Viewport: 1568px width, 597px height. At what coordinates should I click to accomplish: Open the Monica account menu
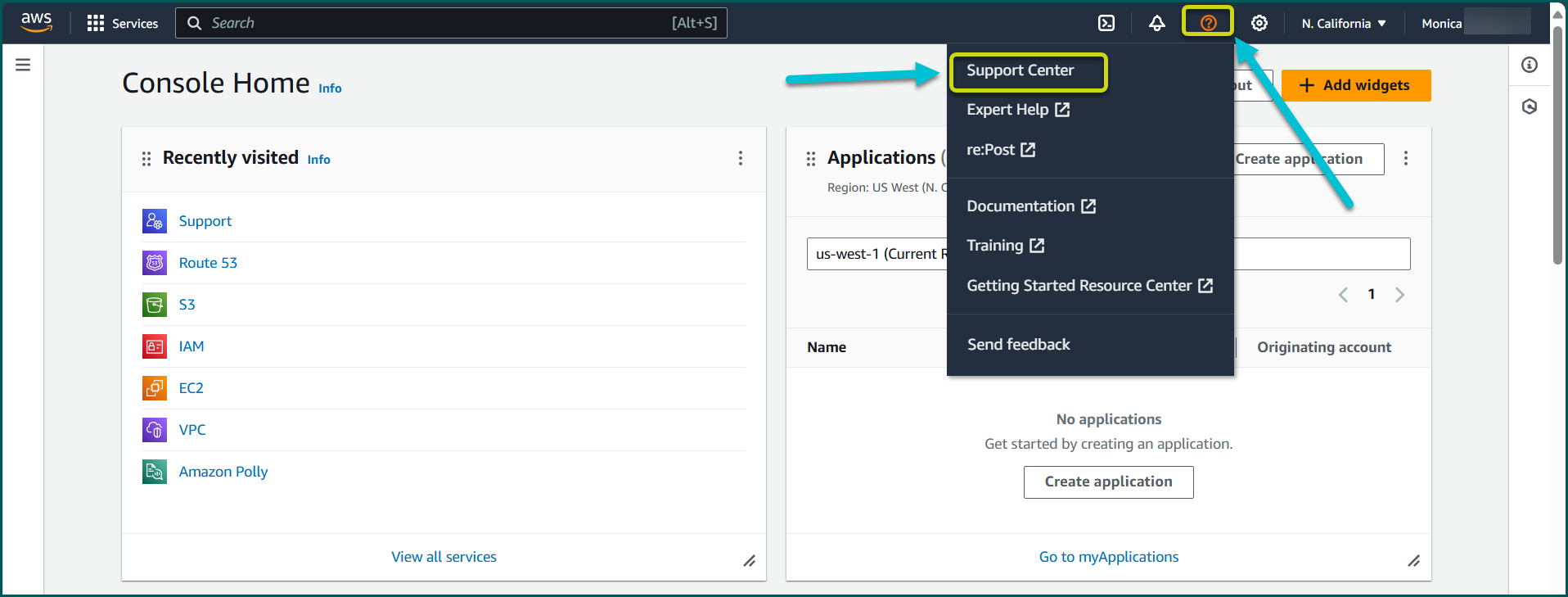coord(1476,23)
